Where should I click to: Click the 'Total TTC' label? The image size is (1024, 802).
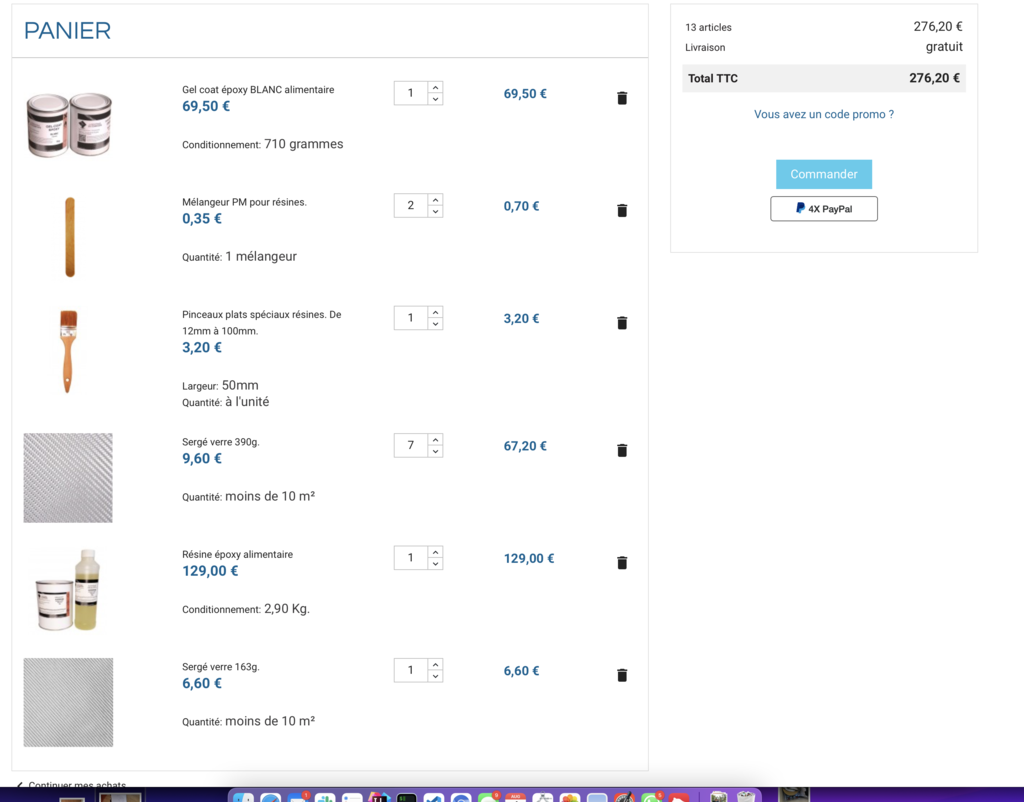click(x=712, y=78)
